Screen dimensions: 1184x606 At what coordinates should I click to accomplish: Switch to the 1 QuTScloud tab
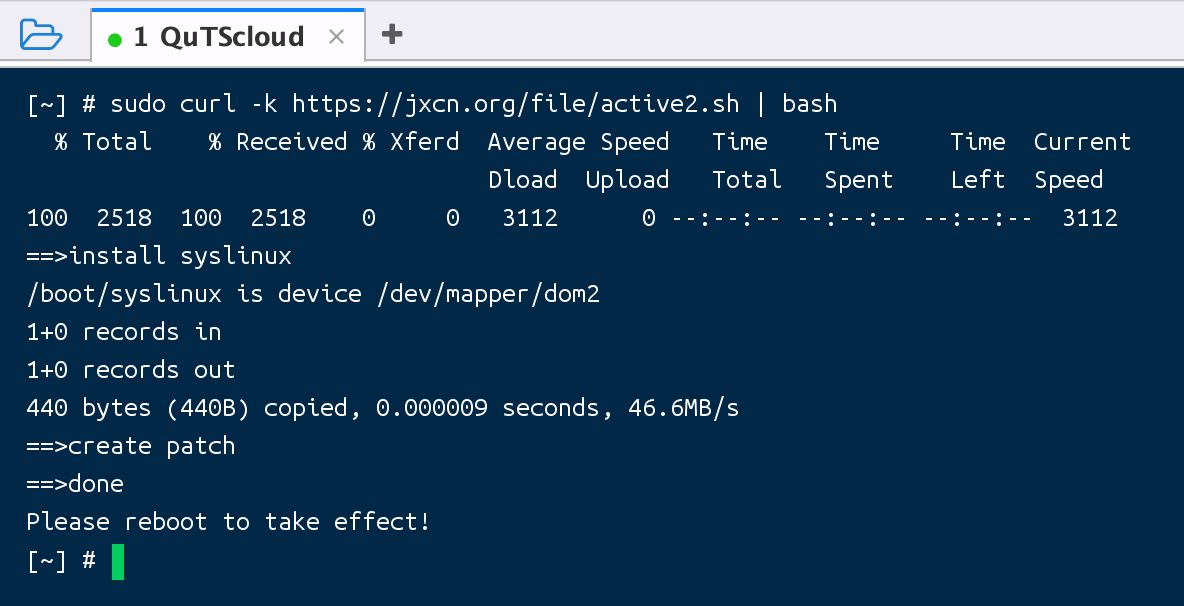pyautogui.click(x=218, y=37)
